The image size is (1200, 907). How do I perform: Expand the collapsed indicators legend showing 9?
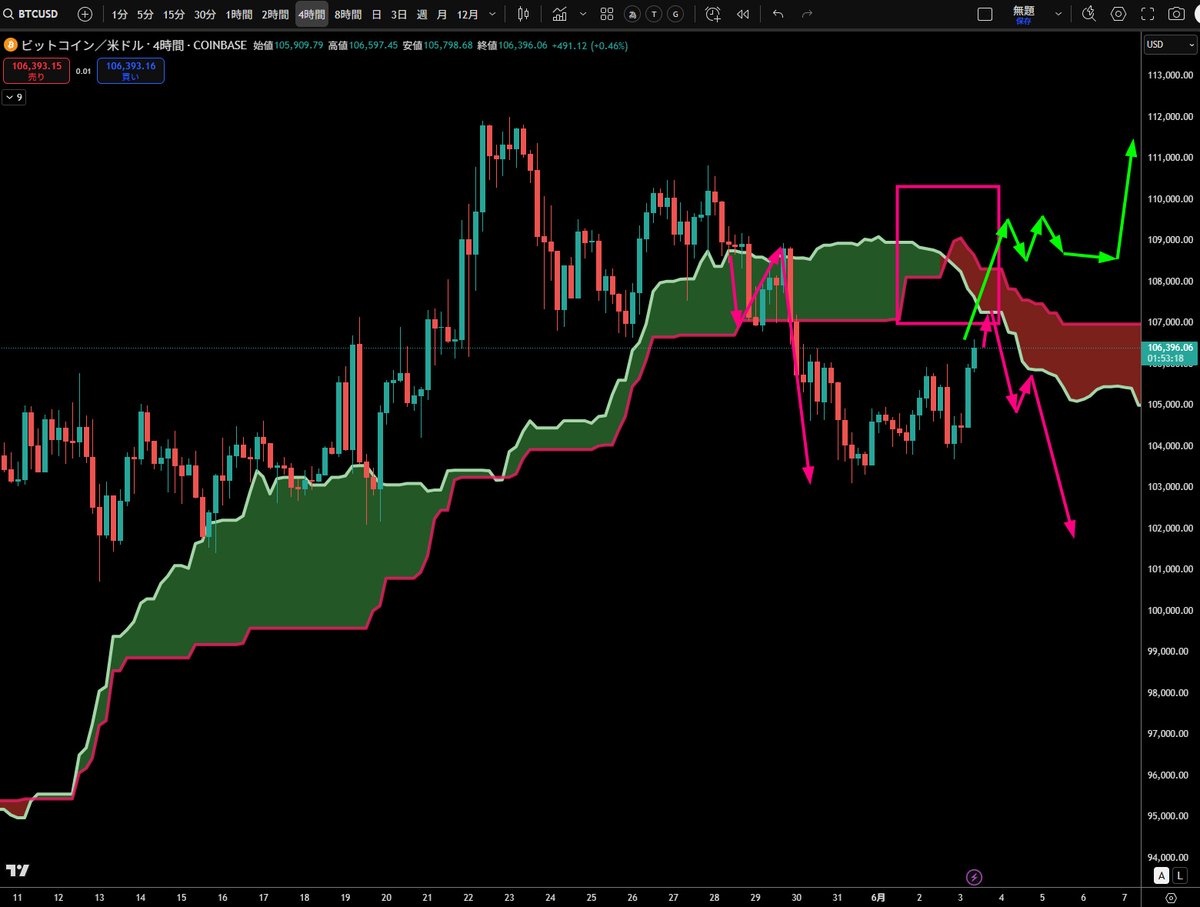point(14,97)
